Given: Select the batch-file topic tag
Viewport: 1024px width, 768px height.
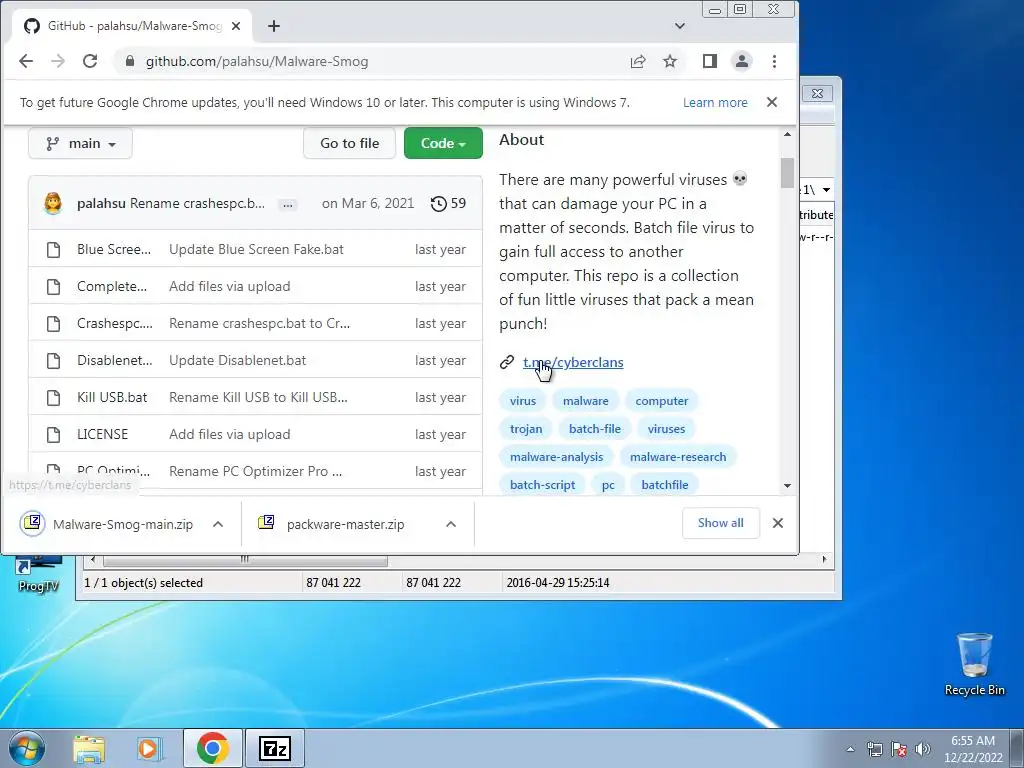Looking at the screenshot, I should pos(594,429).
